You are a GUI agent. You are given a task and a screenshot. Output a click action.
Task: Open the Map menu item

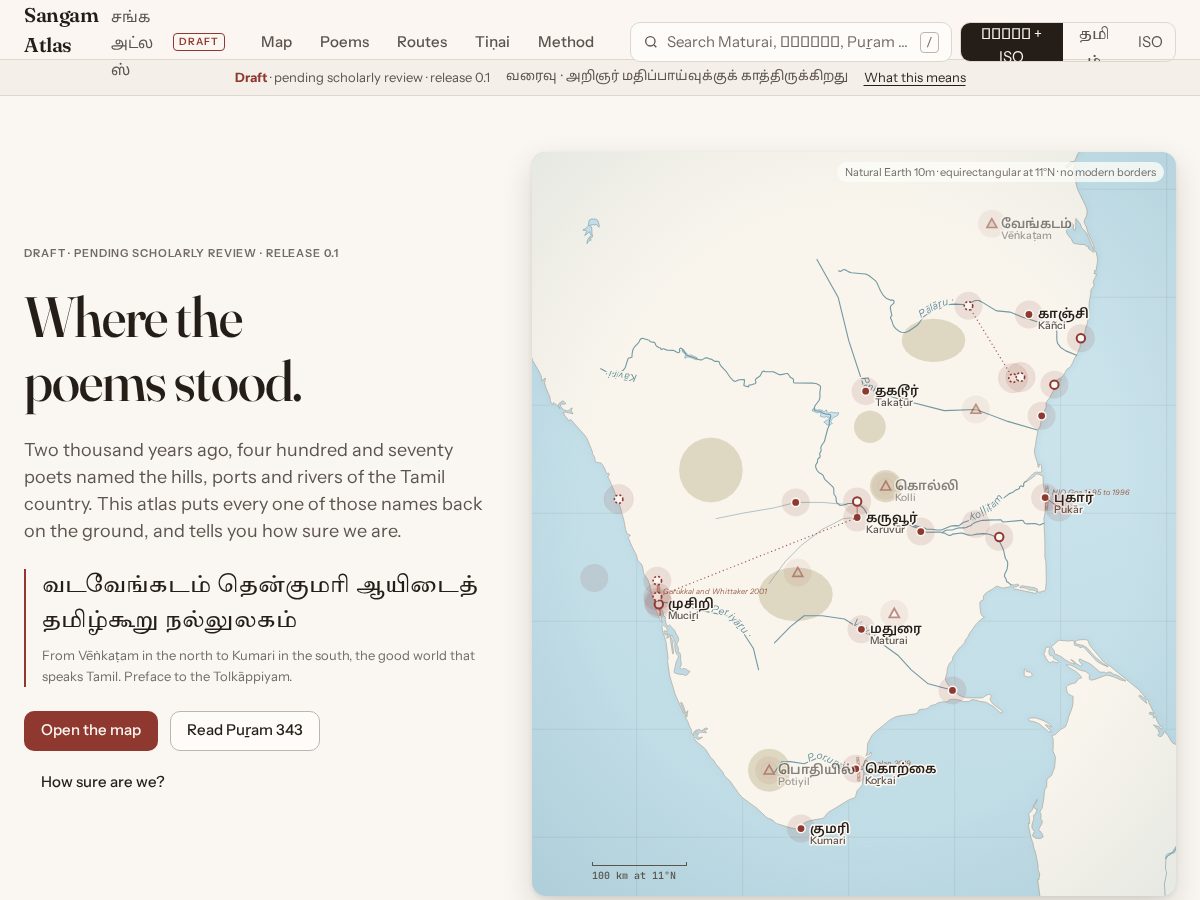pyautogui.click(x=276, y=42)
